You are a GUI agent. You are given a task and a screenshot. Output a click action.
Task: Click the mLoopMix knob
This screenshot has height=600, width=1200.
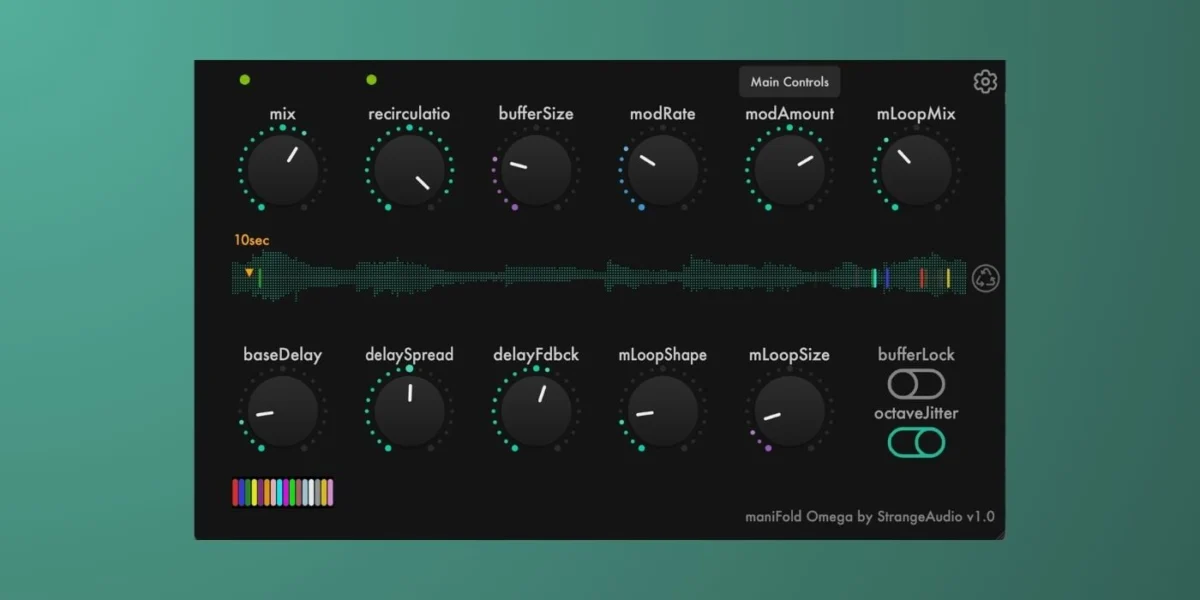pyautogui.click(x=916, y=170)
